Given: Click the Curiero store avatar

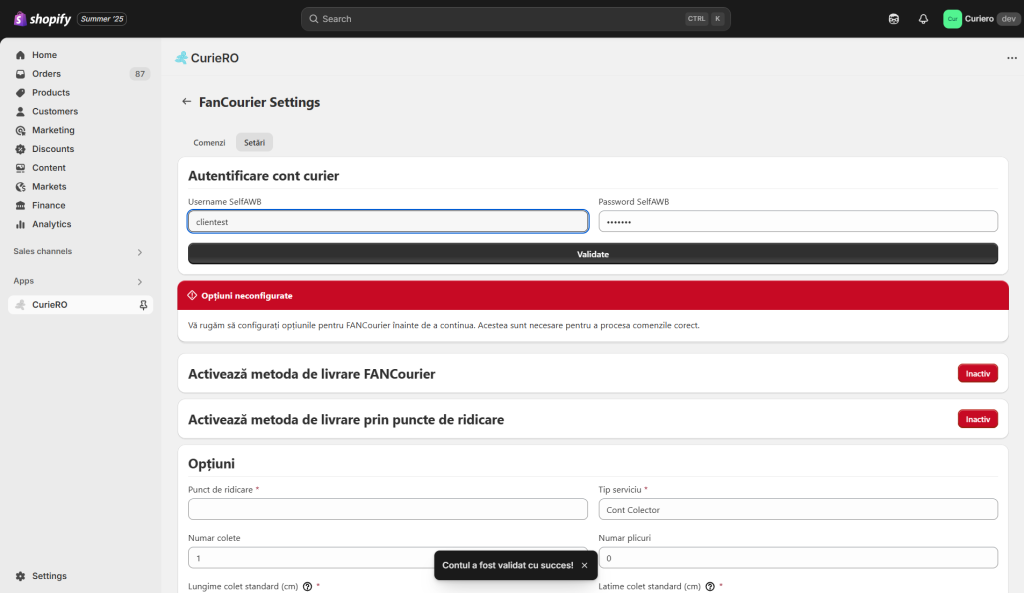Looking at the screenshot, I should pos(952,19).
